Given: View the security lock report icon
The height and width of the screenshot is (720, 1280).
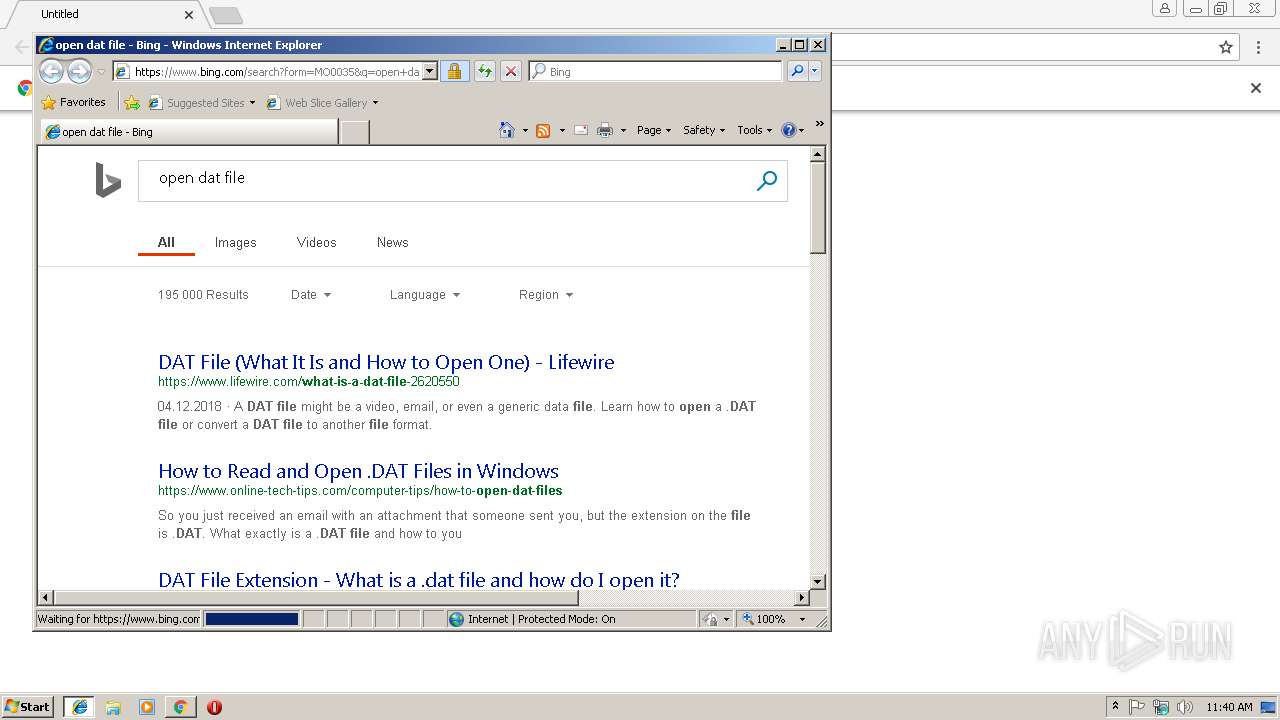Looking at the screenshot, I should (x=454, y=71).
